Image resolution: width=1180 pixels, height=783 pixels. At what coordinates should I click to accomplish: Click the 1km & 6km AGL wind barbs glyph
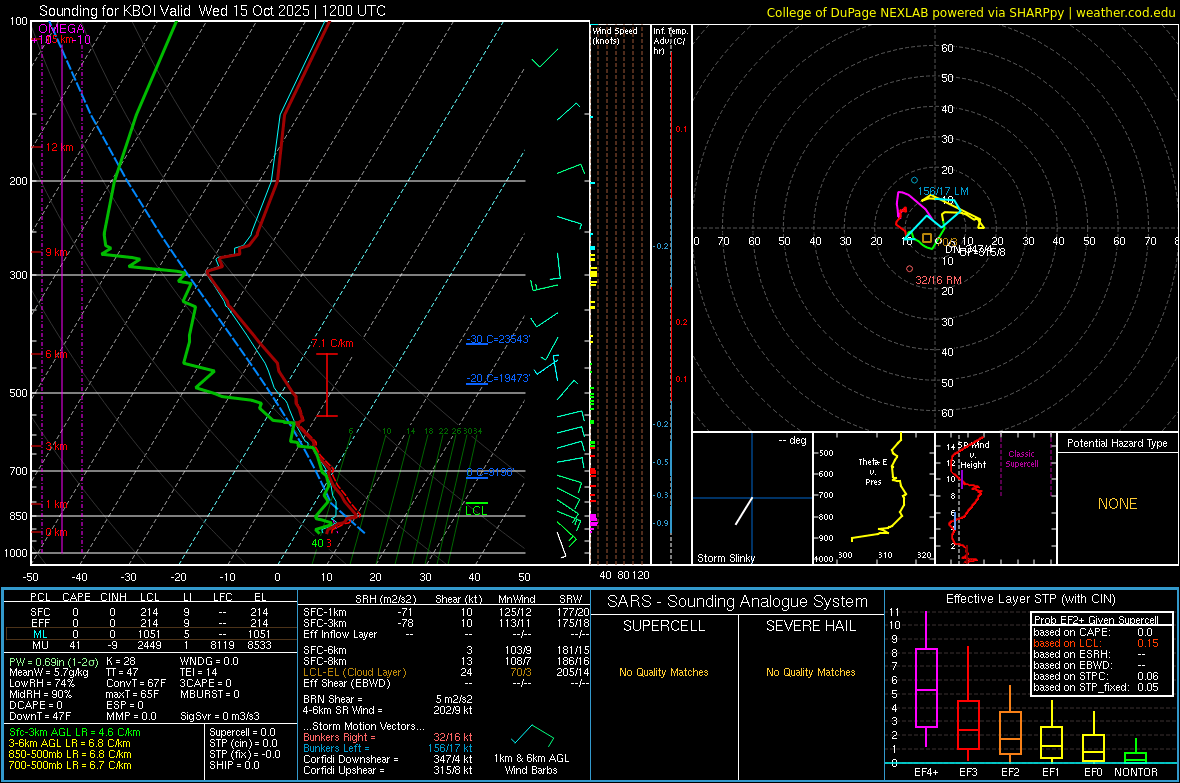coord(532,736)
